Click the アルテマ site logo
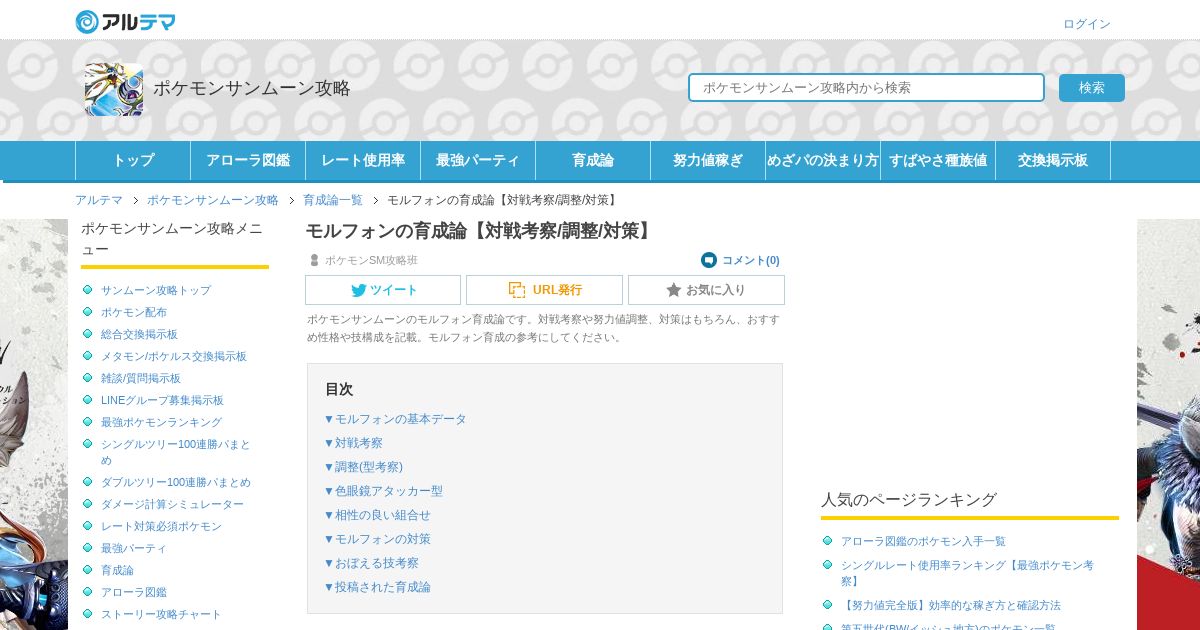 (x=126, y=21)
